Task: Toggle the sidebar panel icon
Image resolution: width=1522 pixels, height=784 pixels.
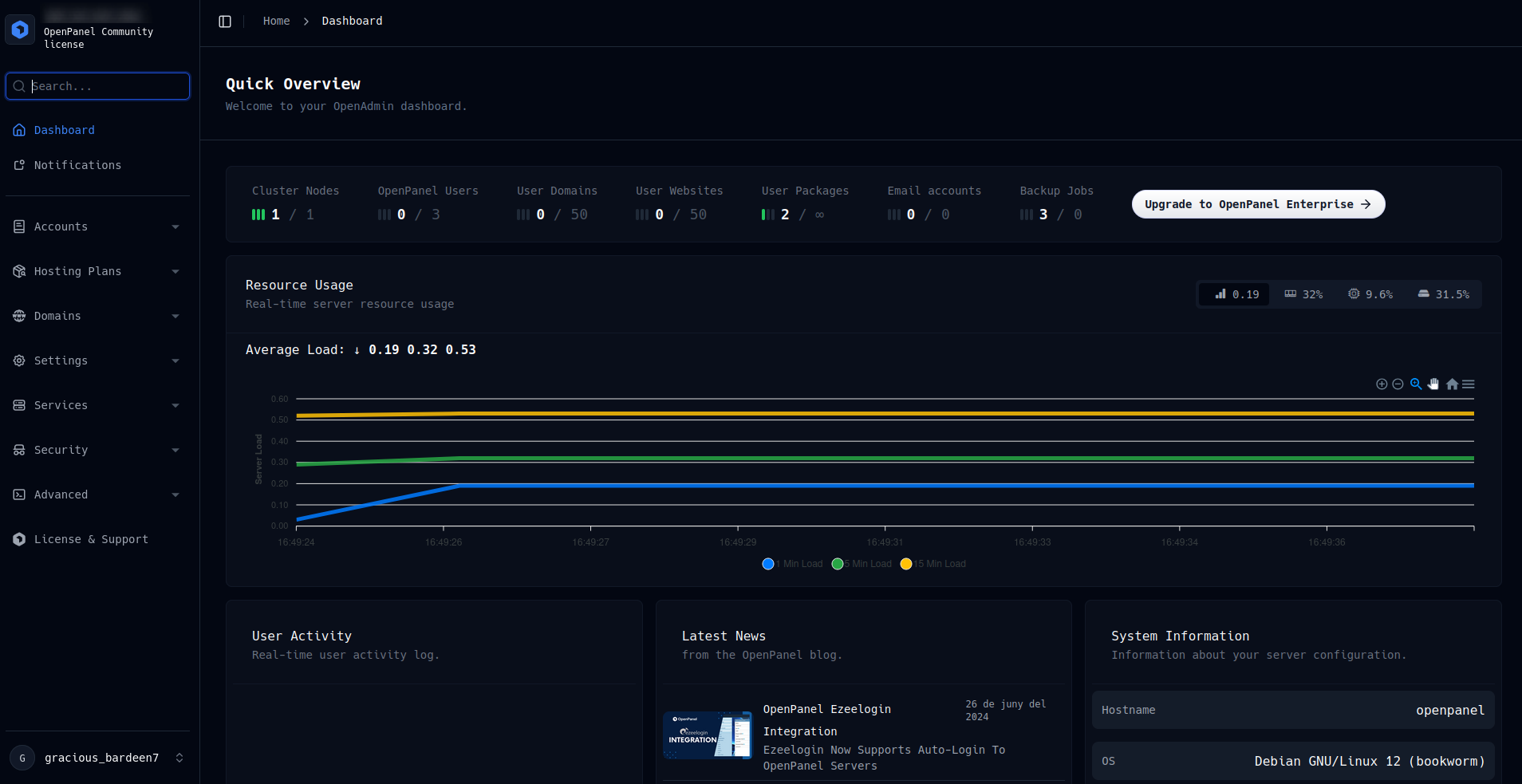Action: coord(225,22)
